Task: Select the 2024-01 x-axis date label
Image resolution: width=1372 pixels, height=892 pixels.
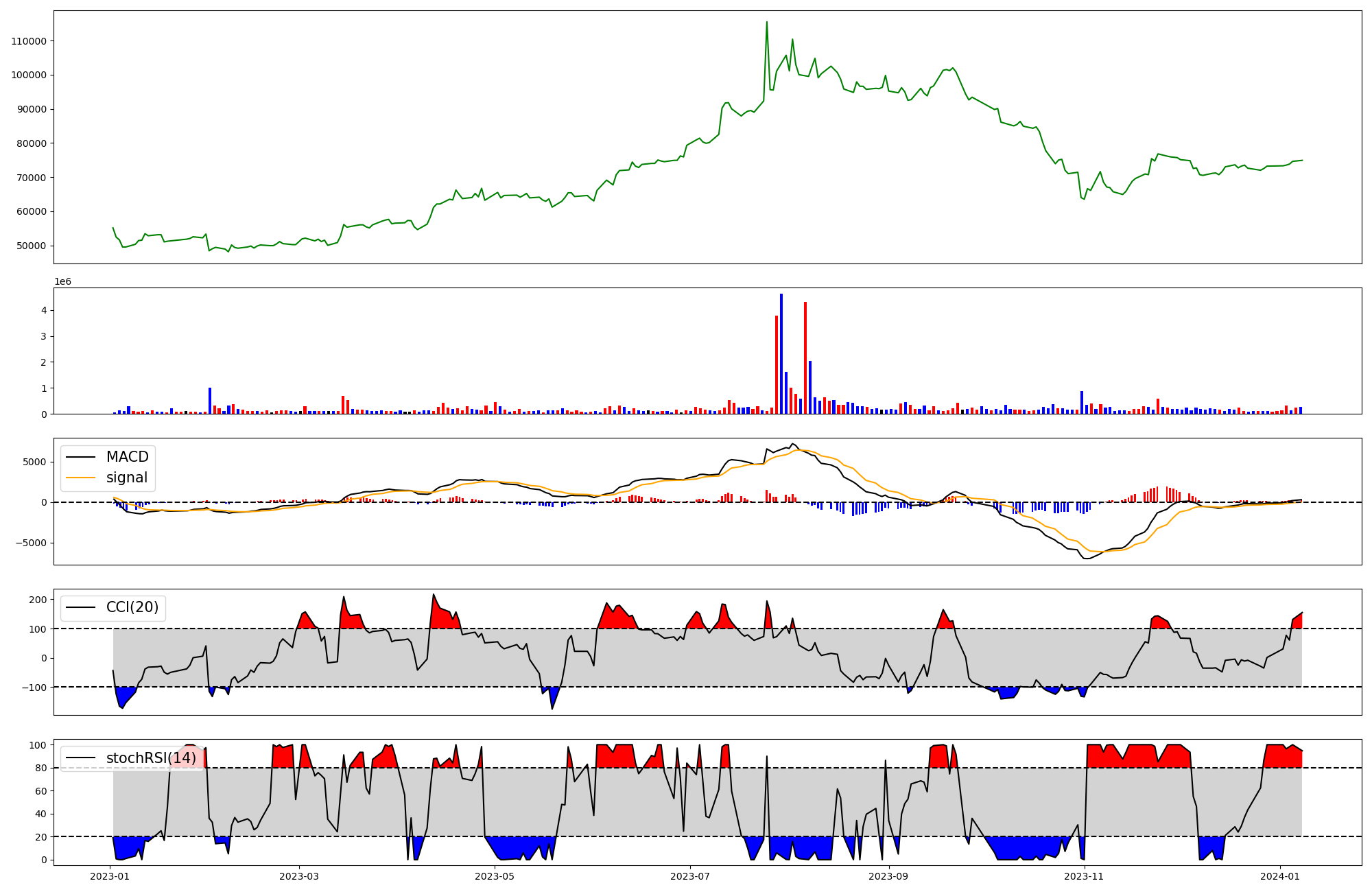Action: click(1280, 876)
